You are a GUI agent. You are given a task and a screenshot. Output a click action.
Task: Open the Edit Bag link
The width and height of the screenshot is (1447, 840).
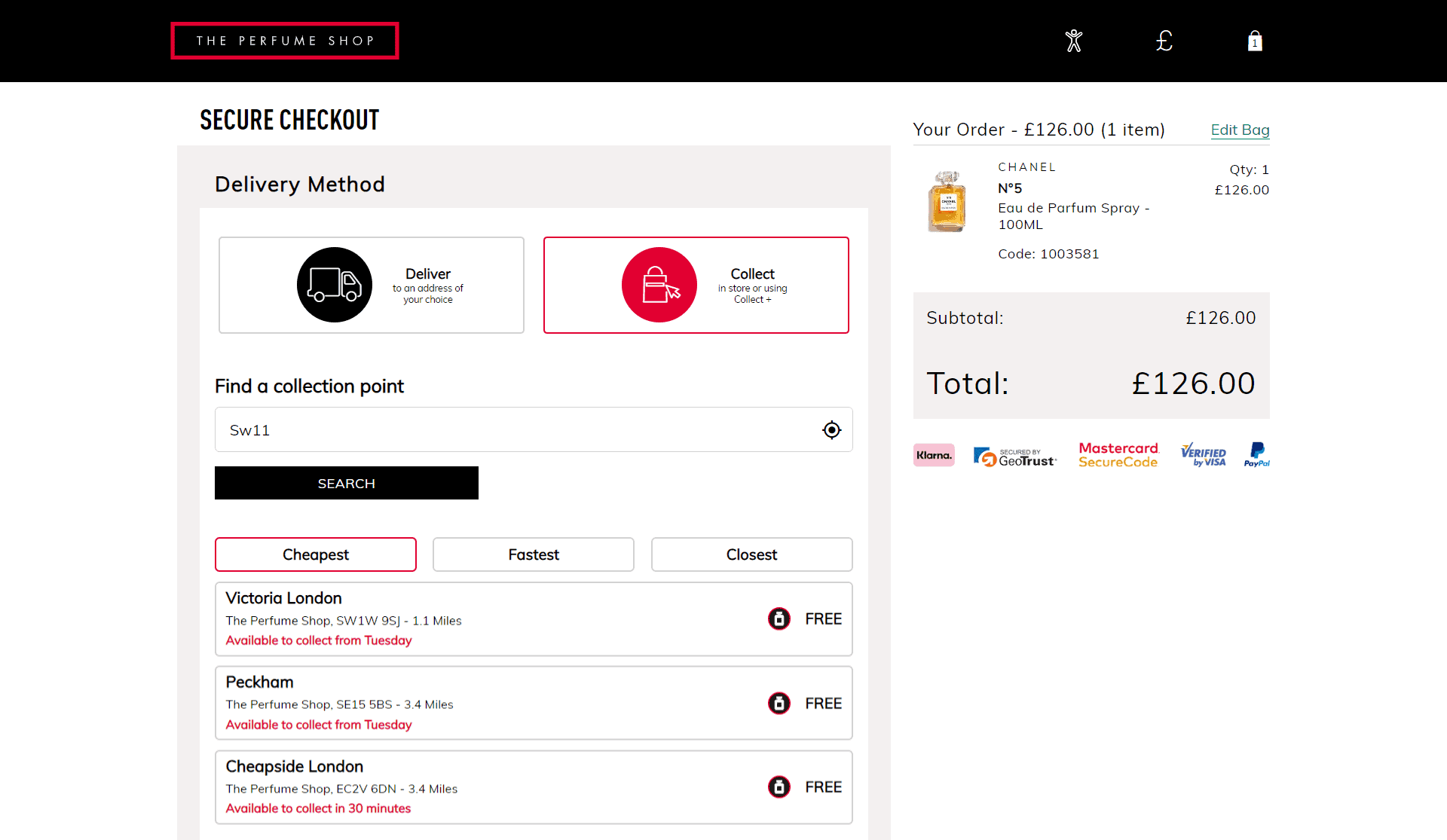tap(1240, 130)
